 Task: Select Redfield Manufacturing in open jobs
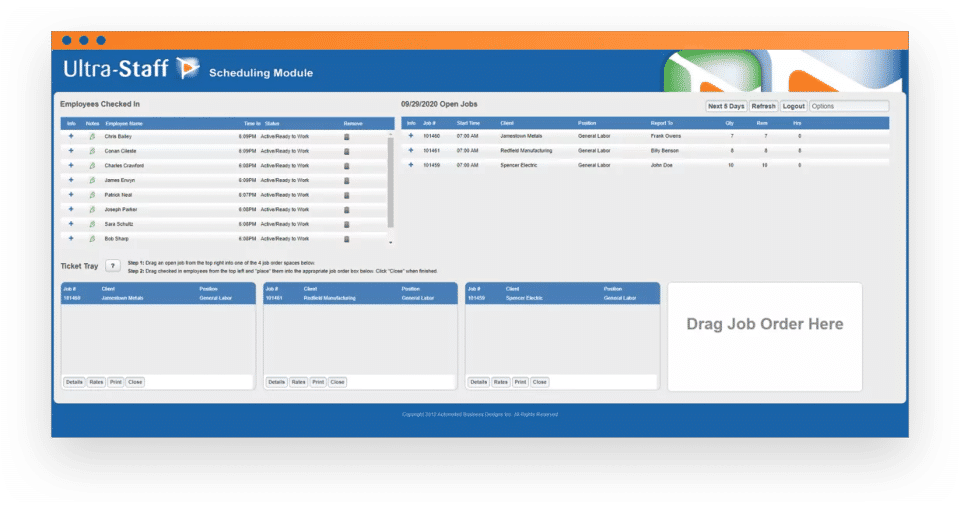coord(526,151)
